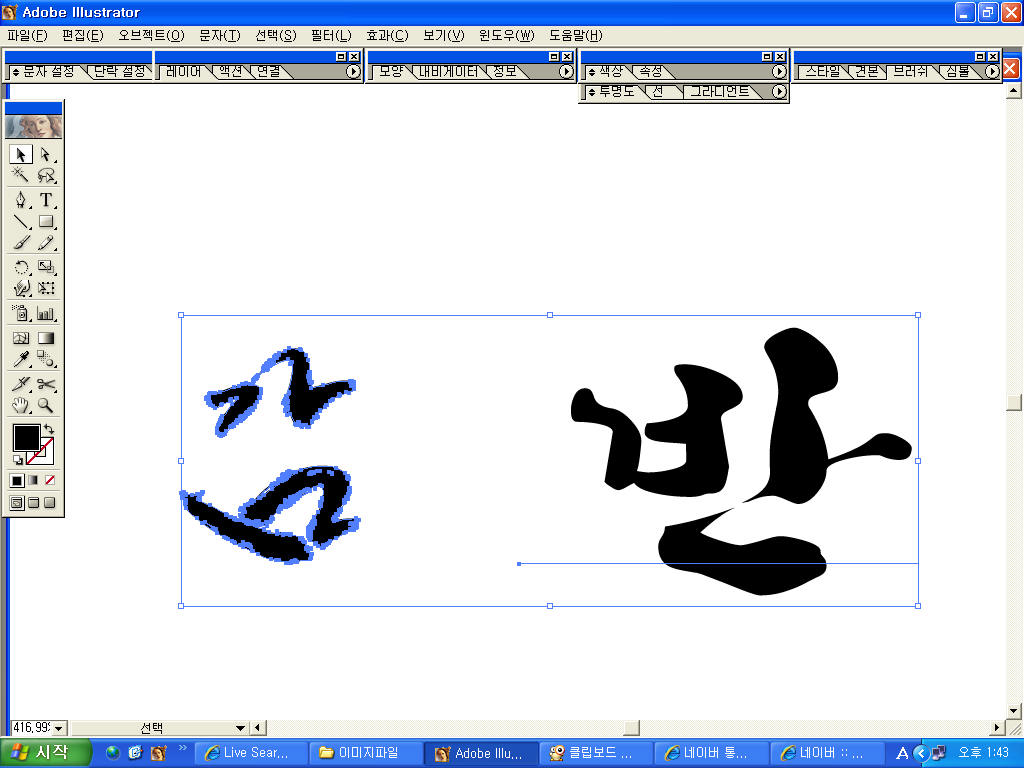
Task: Select the Eyedropper tool
Action: click(x=21, y=359)
